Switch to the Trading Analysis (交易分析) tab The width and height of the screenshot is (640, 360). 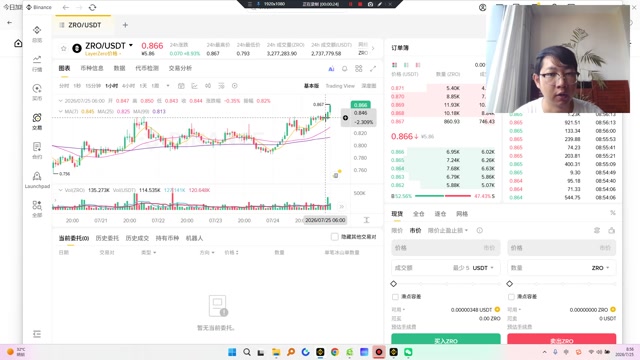tap(180, 68)
